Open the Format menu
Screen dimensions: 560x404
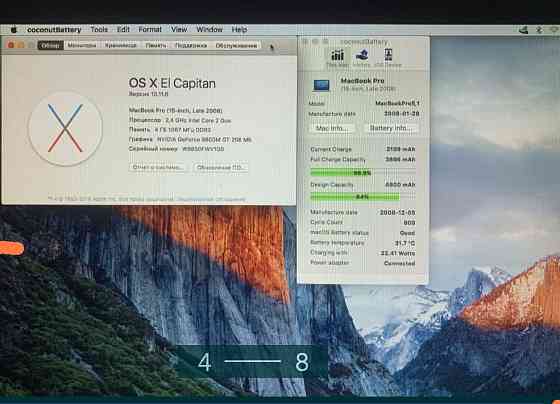pyautogui.click(x=150, y=30)
